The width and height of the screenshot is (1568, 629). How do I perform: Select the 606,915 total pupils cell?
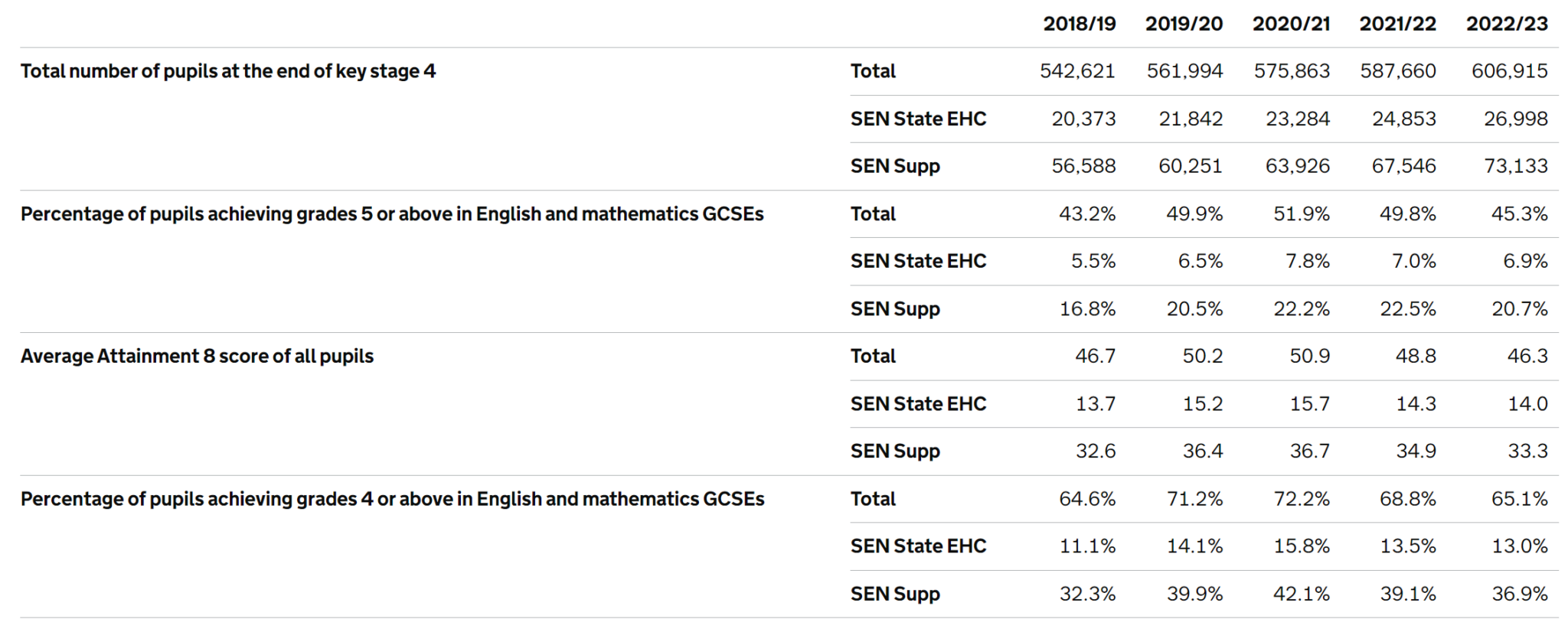1509,71
